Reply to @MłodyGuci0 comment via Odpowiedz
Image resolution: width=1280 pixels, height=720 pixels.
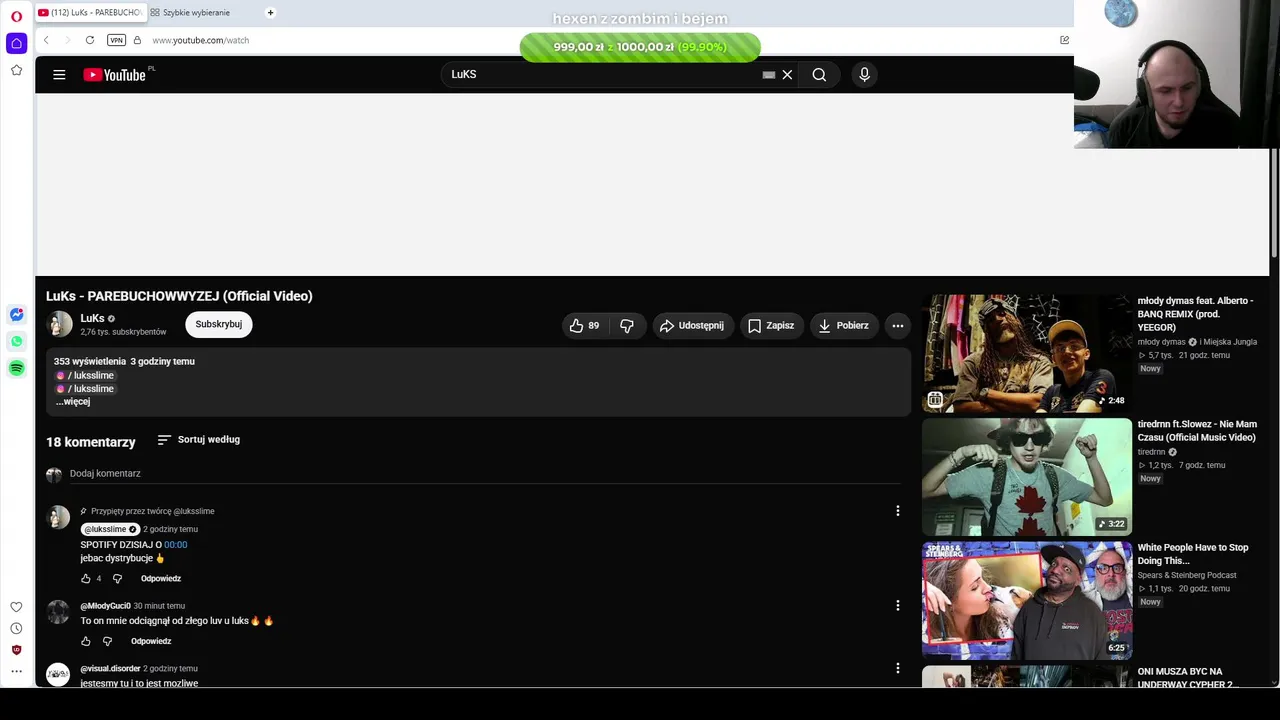click(x=151, y=641)
